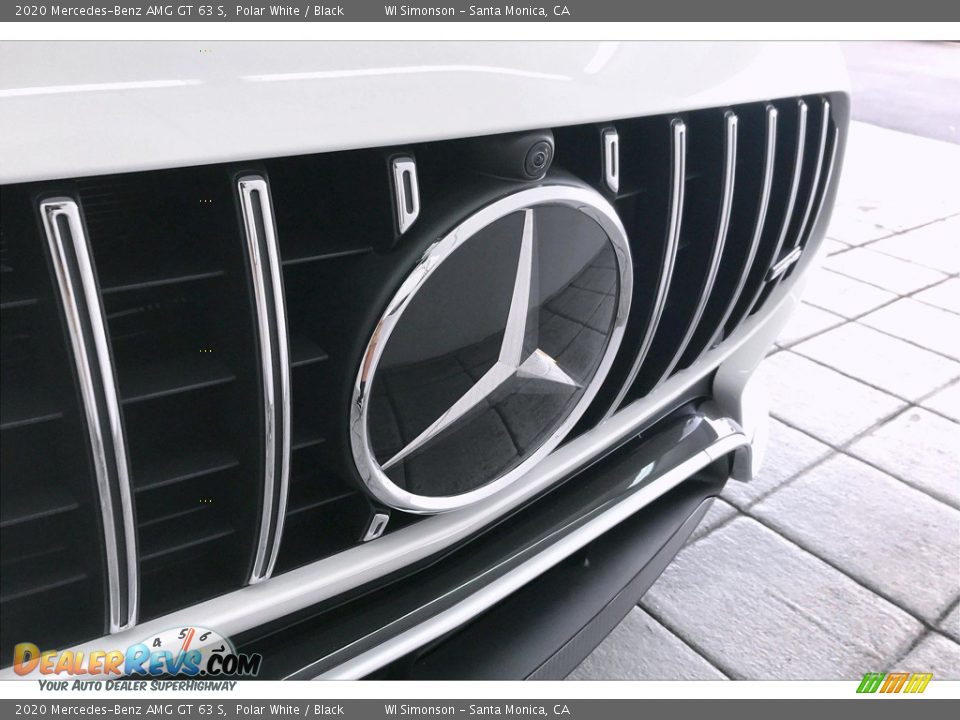960x720 pixels.
Task: Click the bottom caption "2020 Mercedes-Benz AMG GT 63 S"
Action: point(120,710)
